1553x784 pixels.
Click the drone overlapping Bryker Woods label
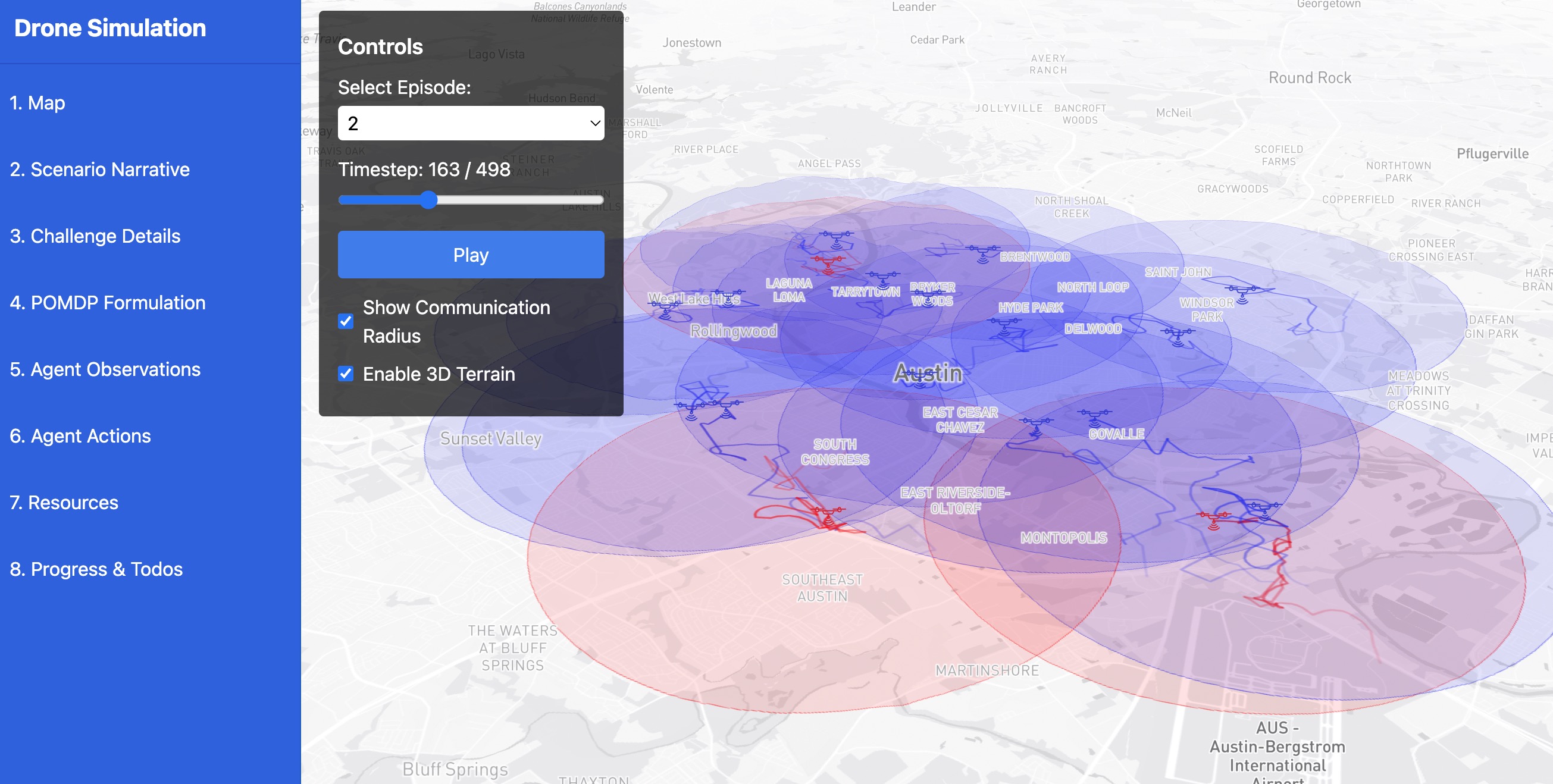click(929, 296)
